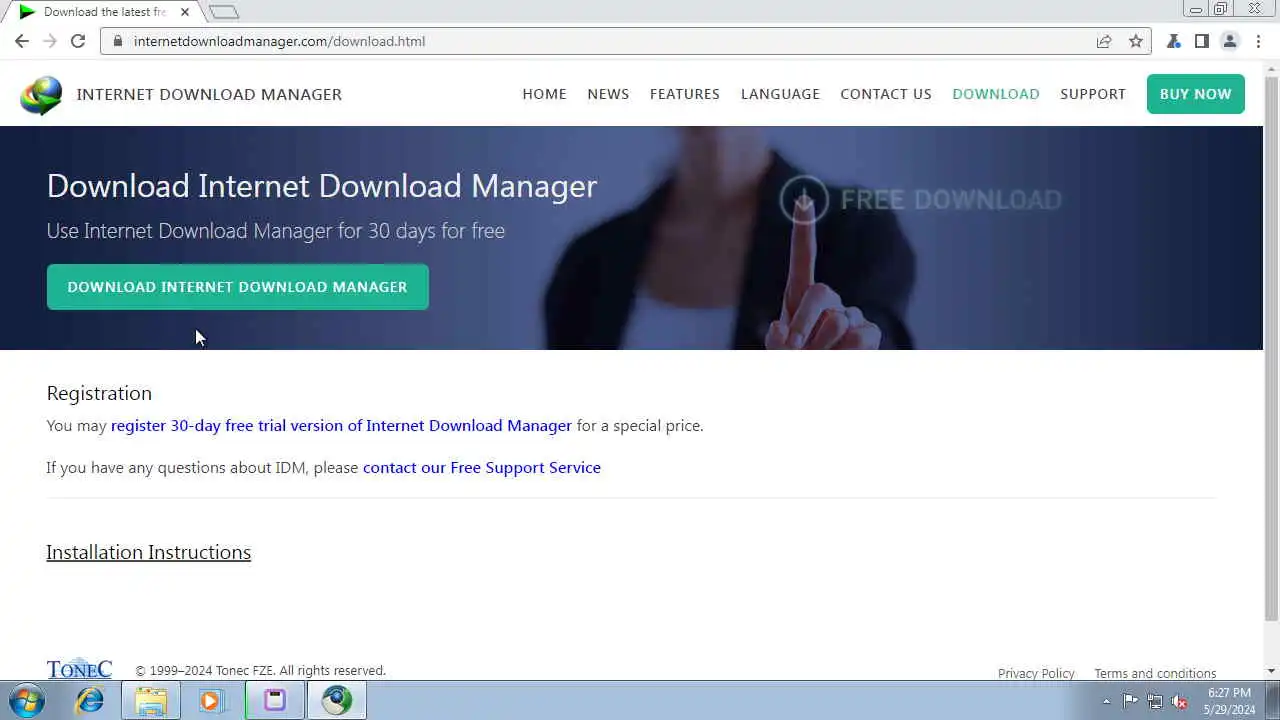Minimize the browser window

coord(1195,9)
